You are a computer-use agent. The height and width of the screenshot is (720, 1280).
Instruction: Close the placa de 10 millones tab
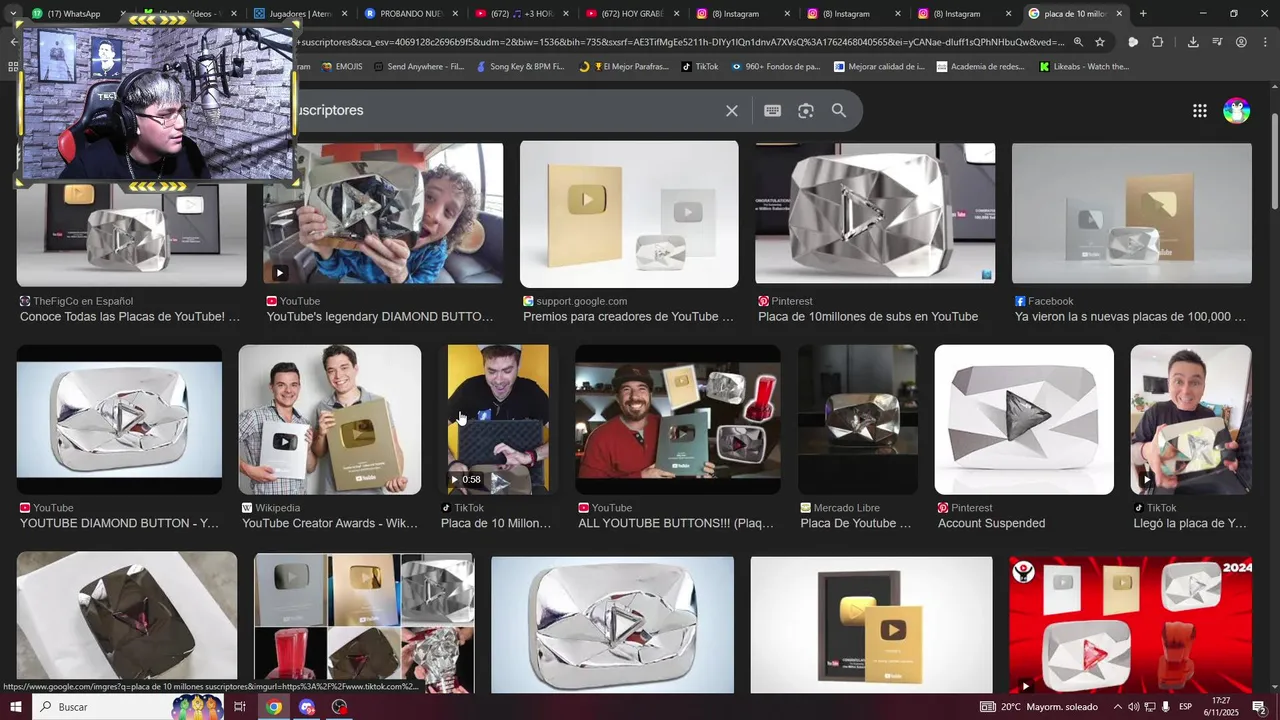[1119, 14]
